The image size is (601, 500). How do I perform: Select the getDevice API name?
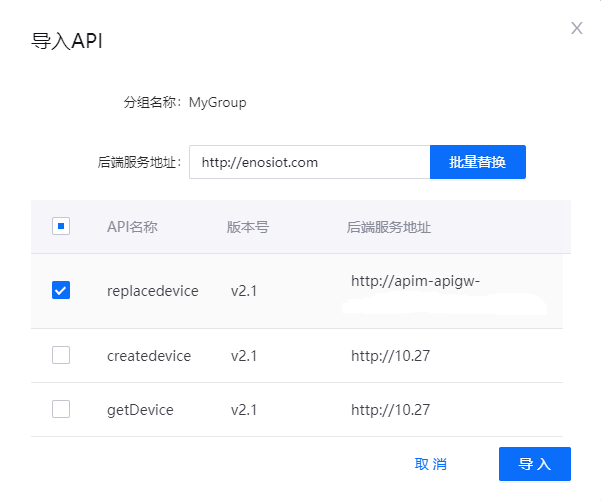coord(140,410)
